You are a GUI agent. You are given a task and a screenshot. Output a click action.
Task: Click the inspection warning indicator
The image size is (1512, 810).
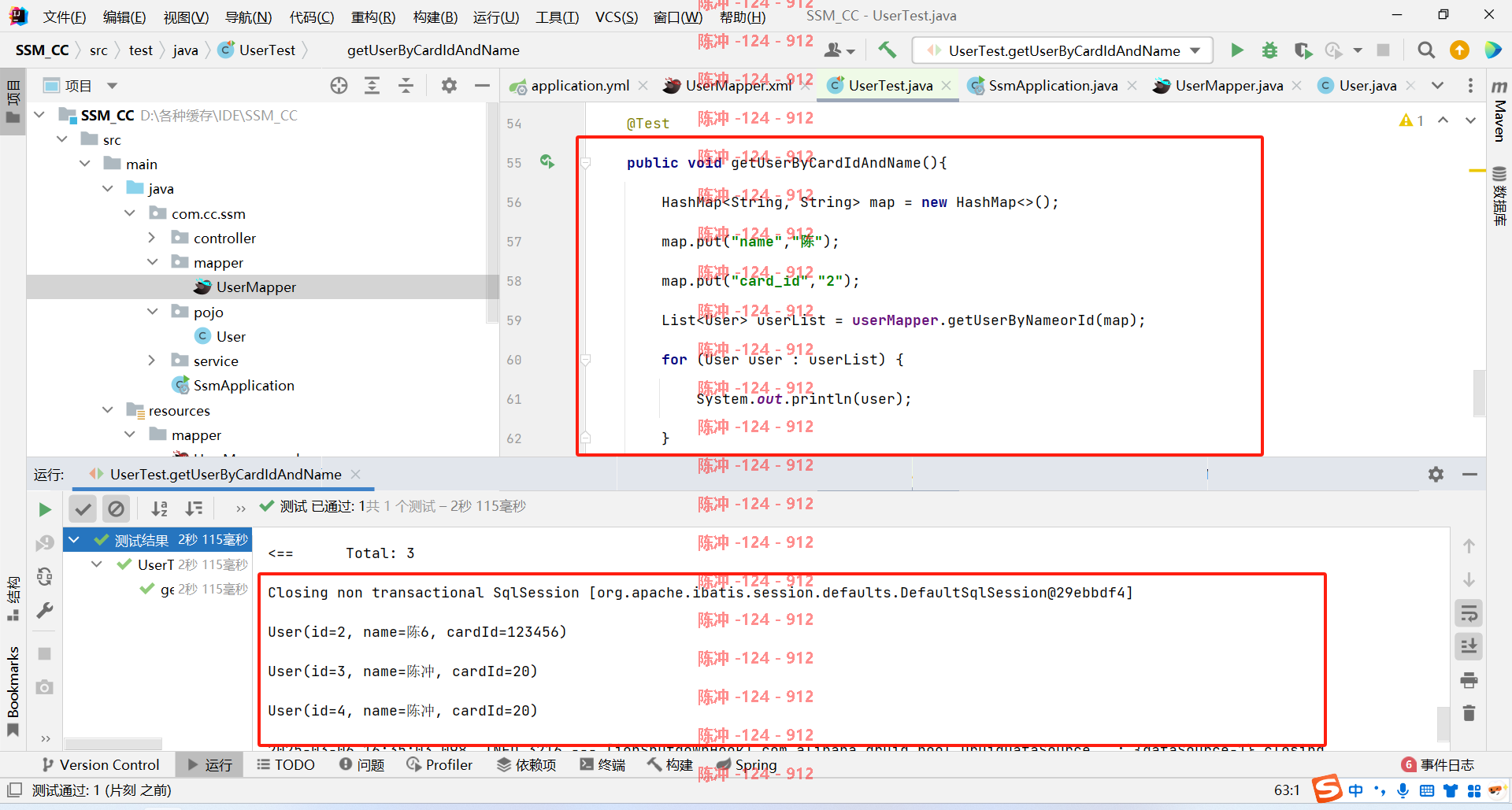1411,120
